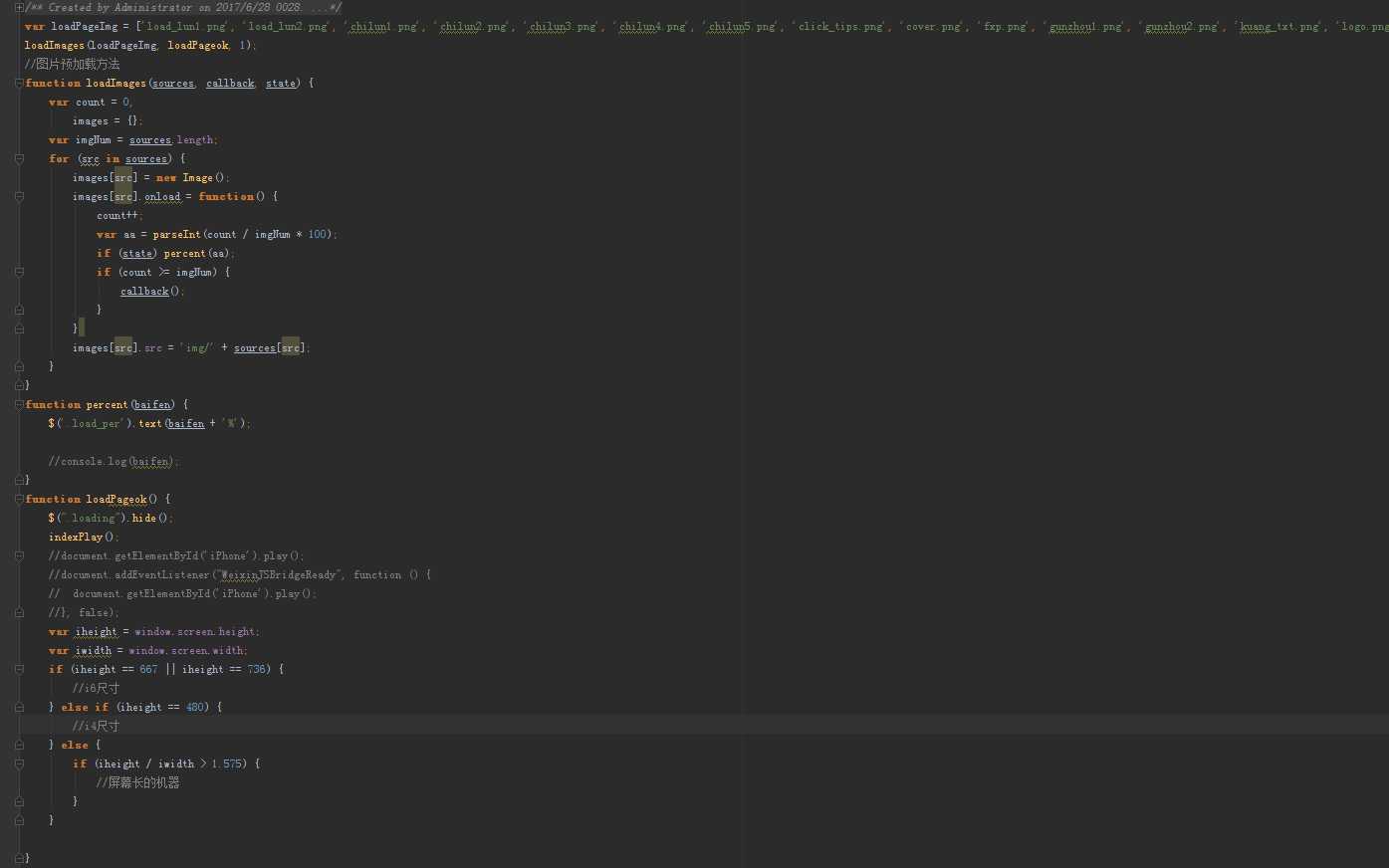Click the state parameter in loadImages signature

[x=281, y=83]
